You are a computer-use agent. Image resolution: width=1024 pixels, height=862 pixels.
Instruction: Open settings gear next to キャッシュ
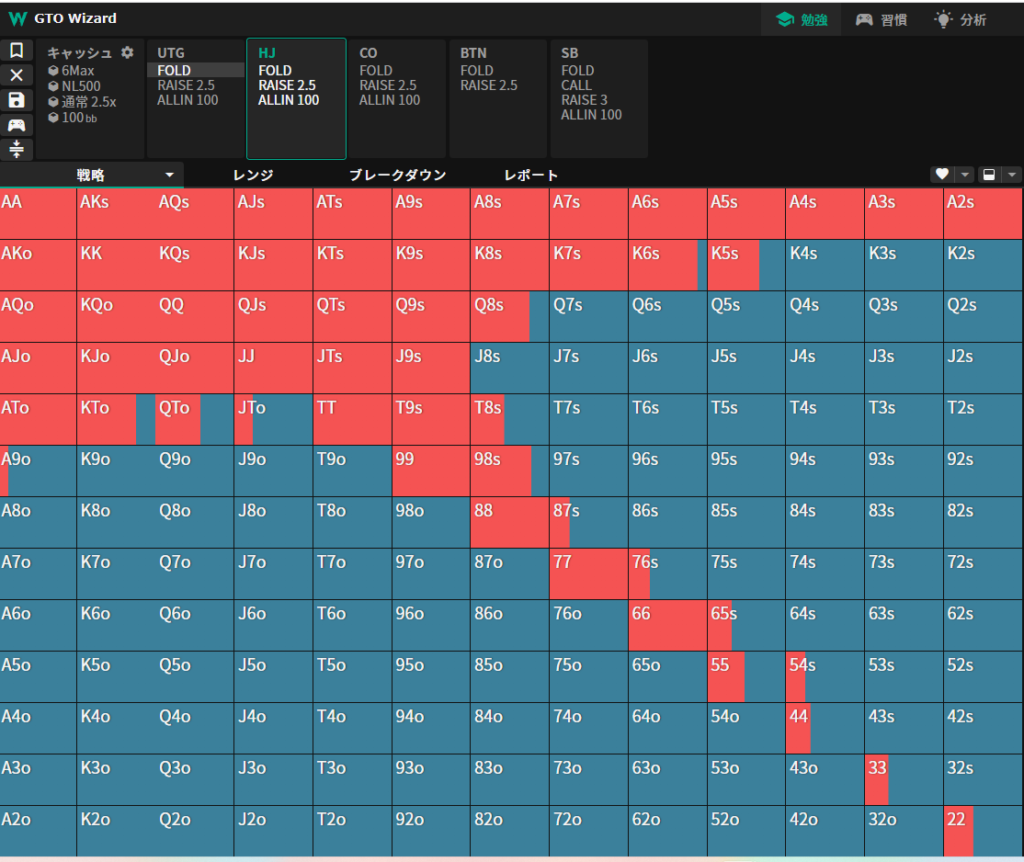127,53
